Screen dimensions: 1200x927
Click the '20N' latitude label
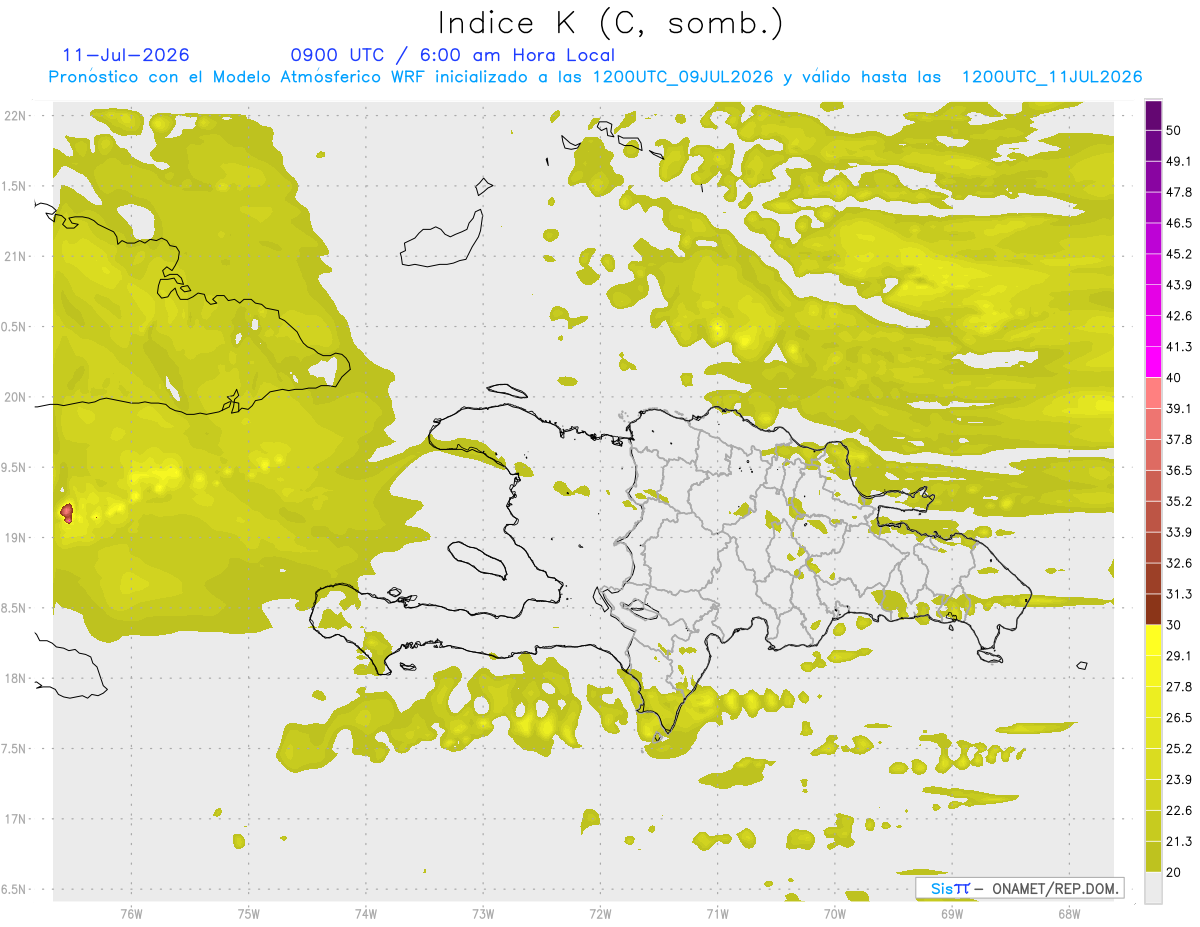pyautogui.click(x=16, y=397)
